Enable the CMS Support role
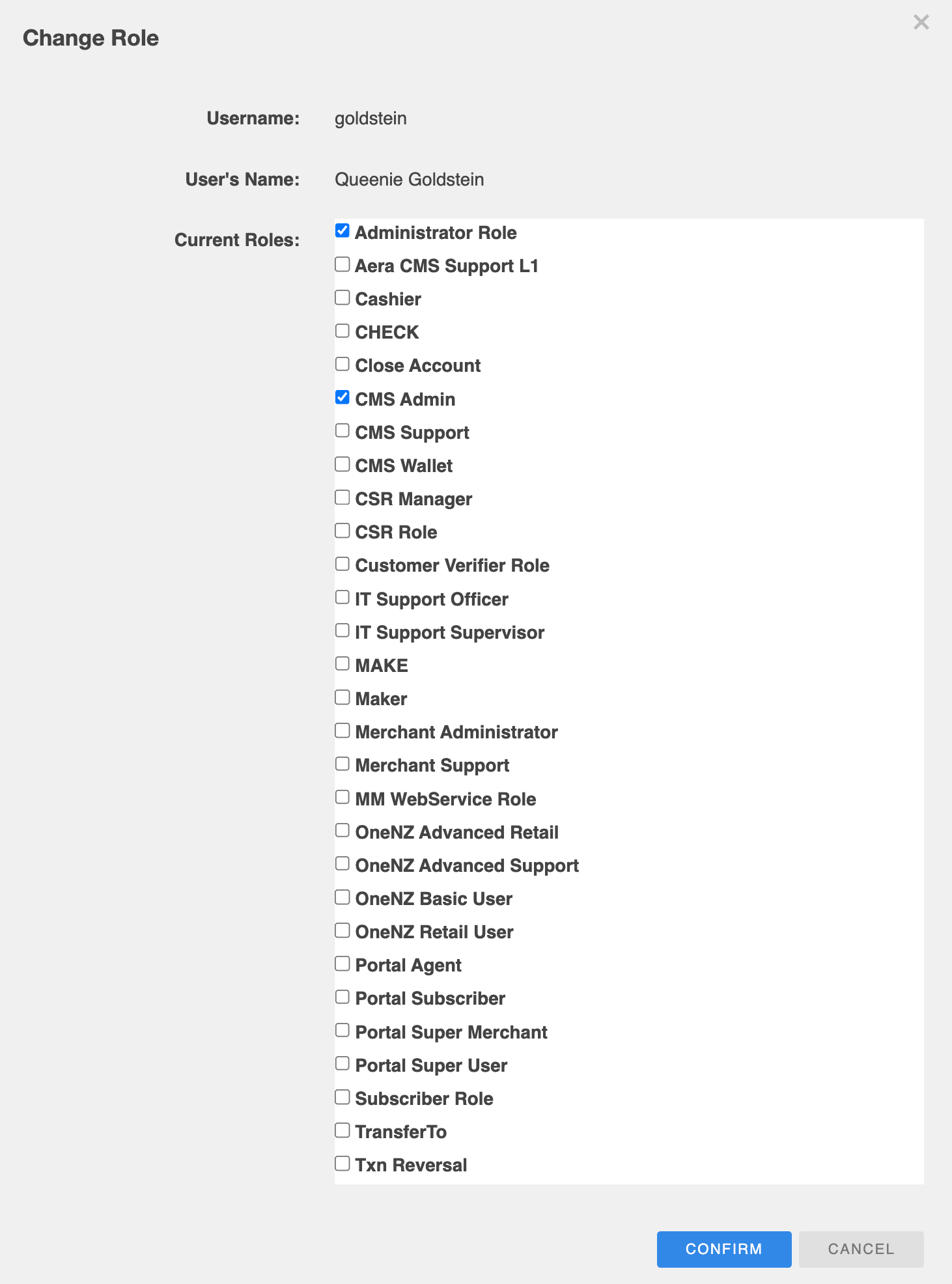Image resolution: width=952 pixels, height=1284 pixels. pos(343,430)
